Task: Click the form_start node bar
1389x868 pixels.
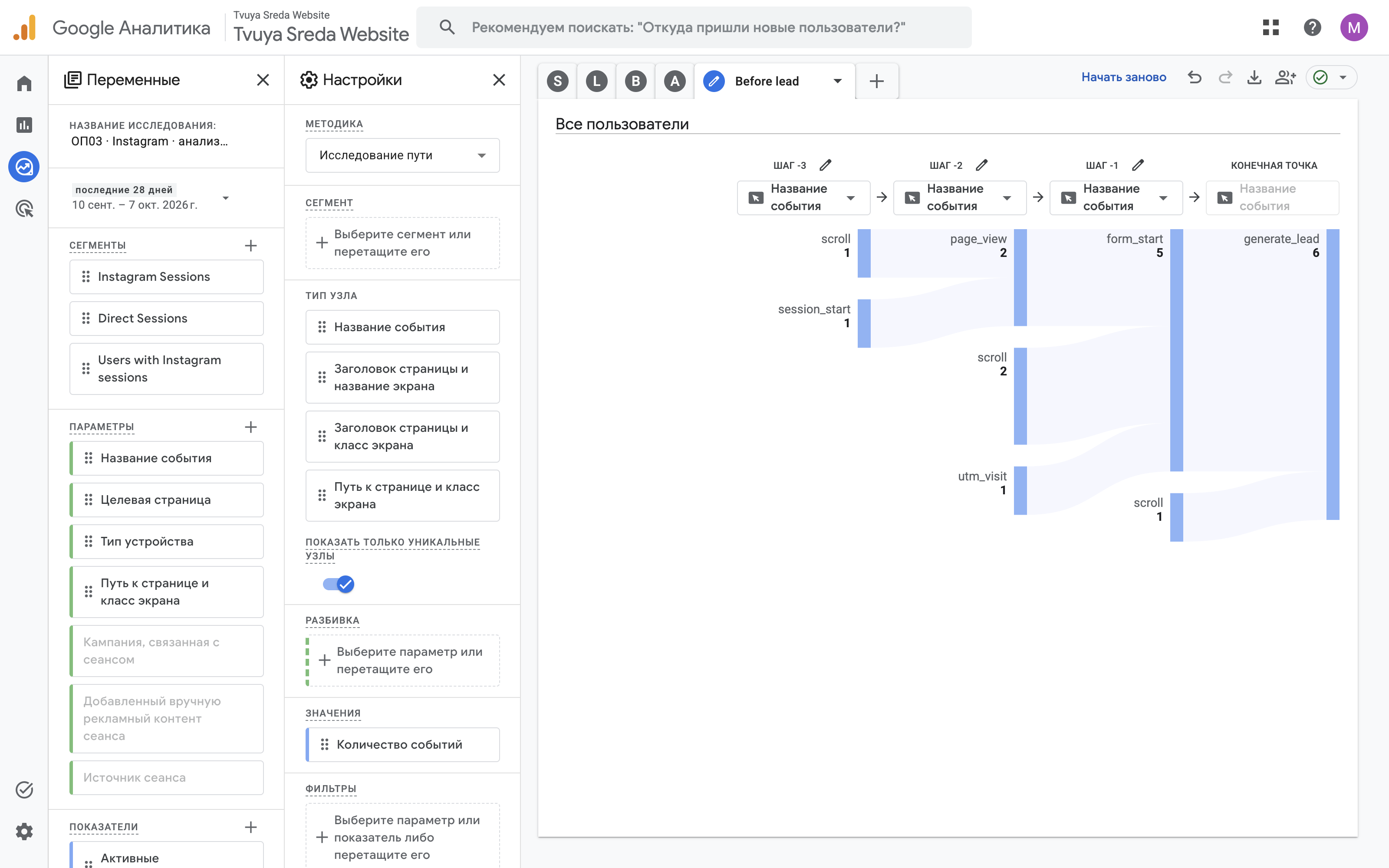Action: coord(1177,350)
